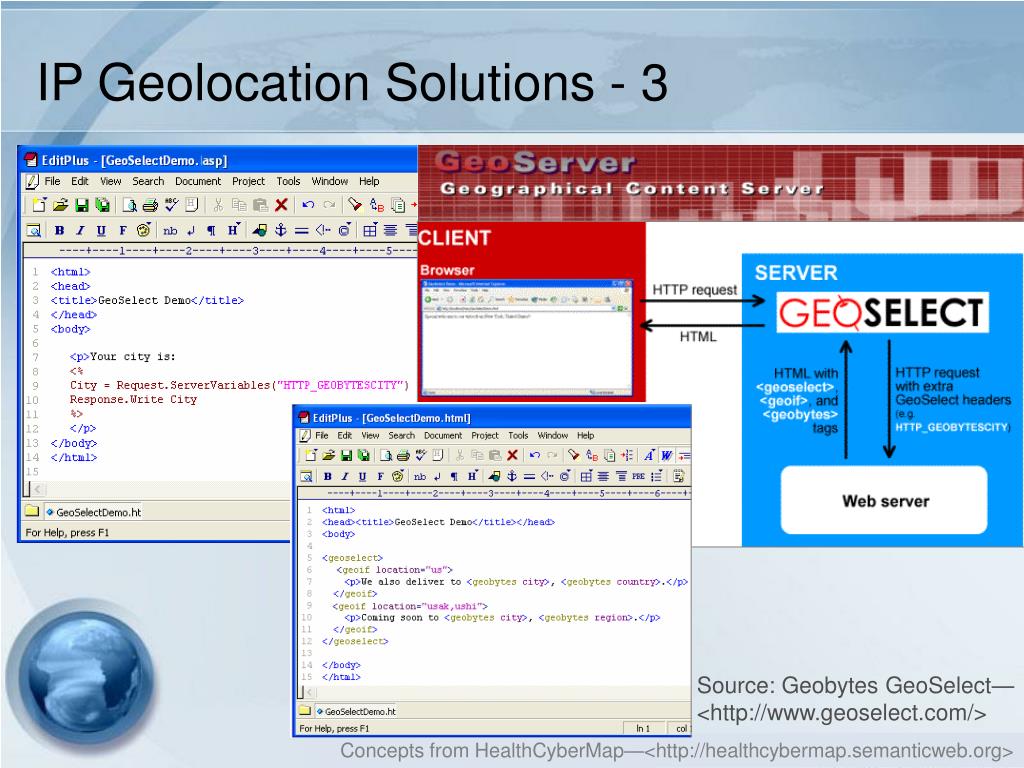Open View menu in html EditPlus window
Screen dimensions: 1024x768
[370, 435]
